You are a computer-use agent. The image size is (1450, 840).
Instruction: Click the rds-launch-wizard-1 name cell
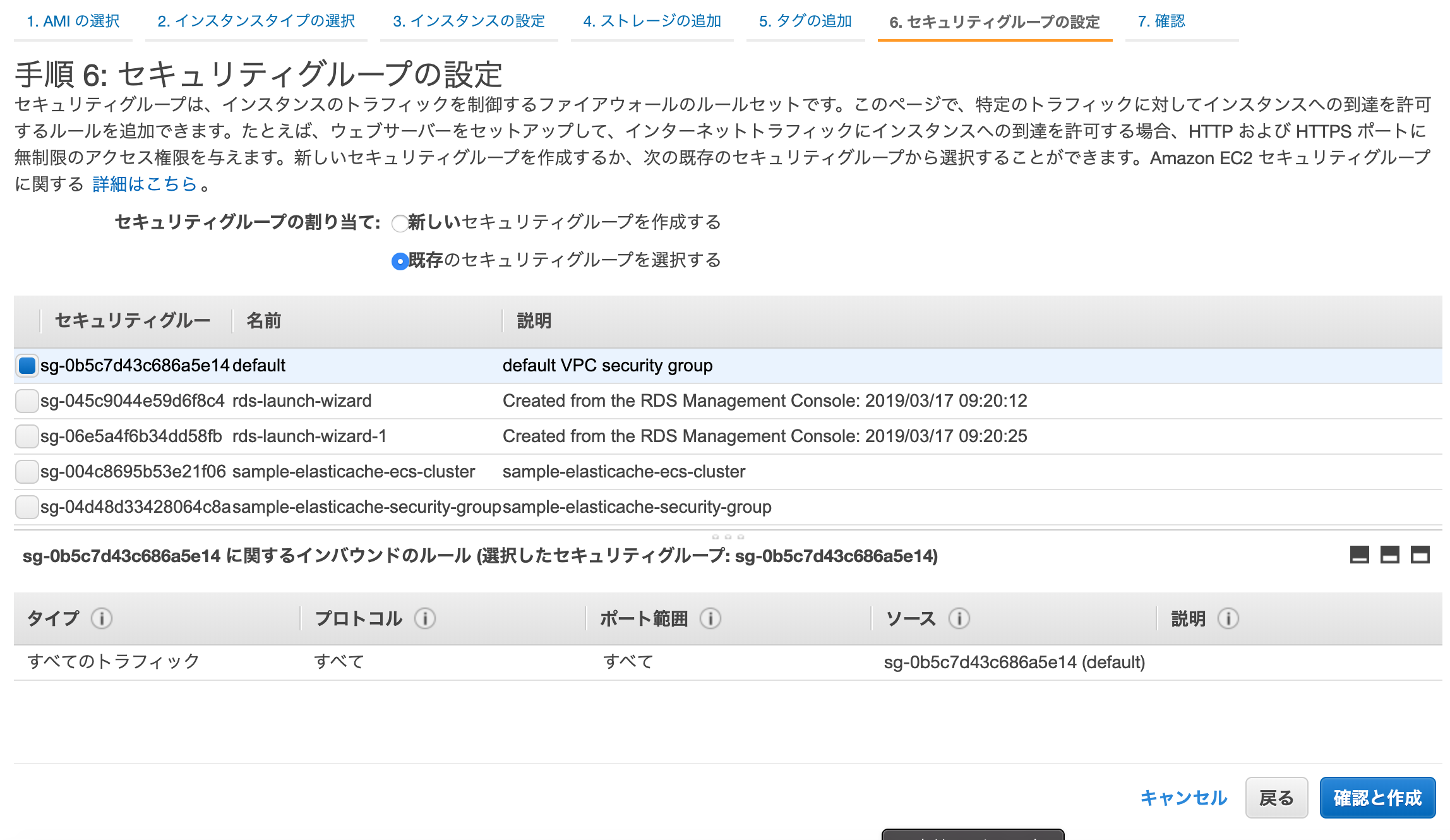(x=309, y=436)
